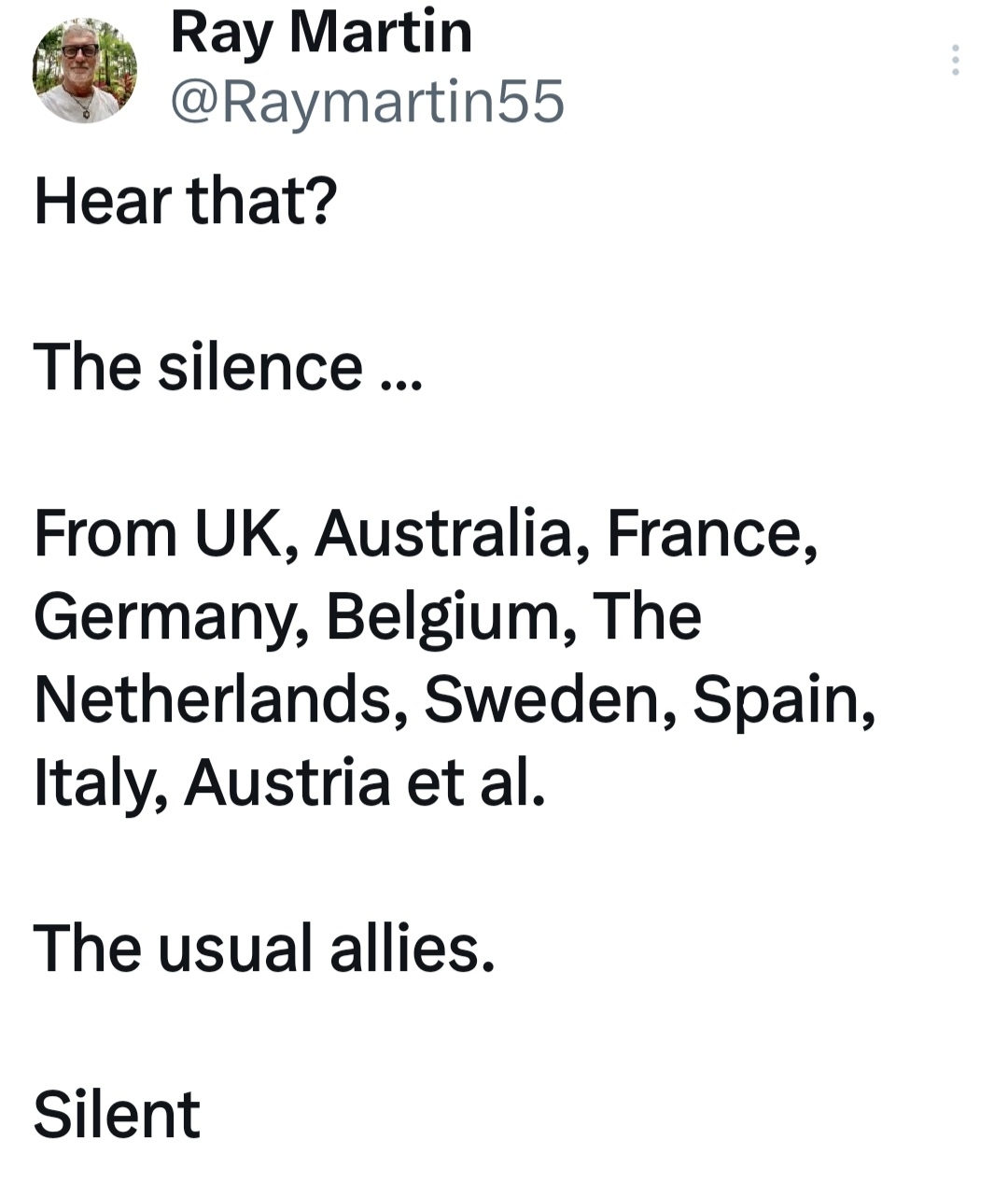Click the word "Spain," in the tweet
The image size is (1008, 1182).
(x=784, y=699)
